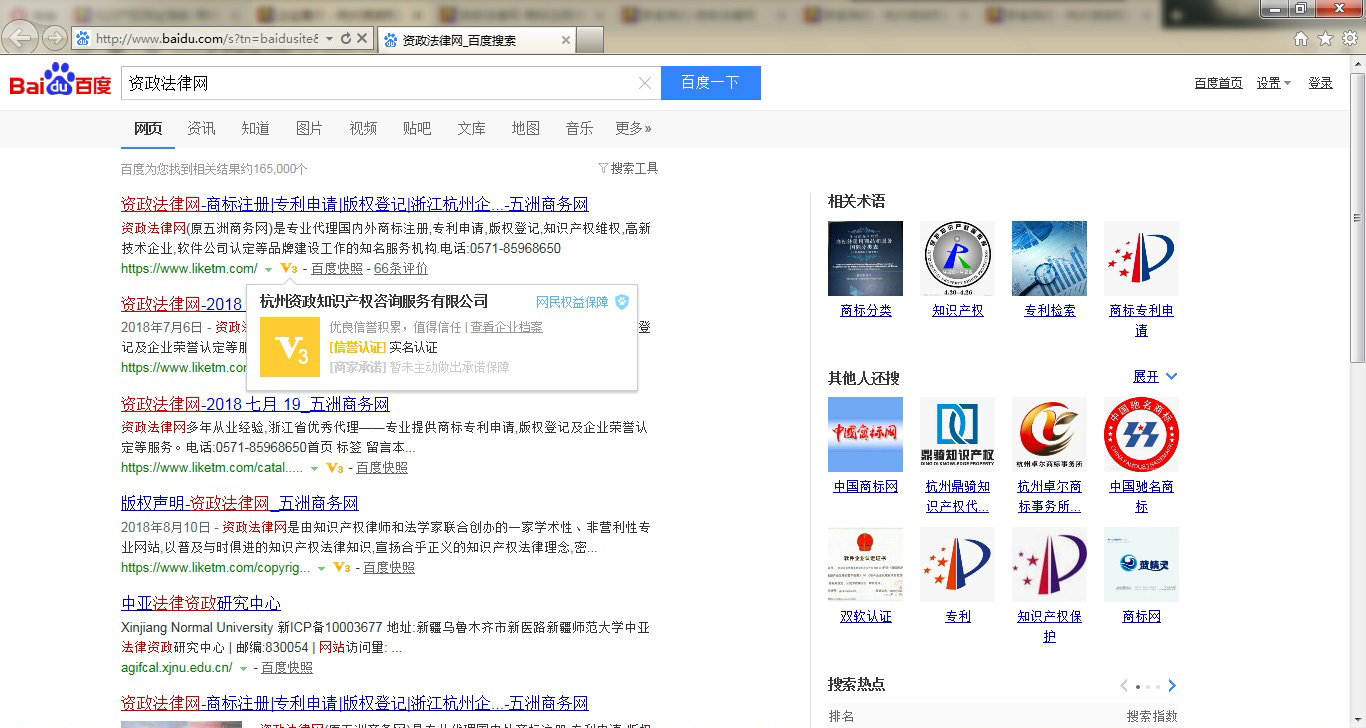Switch to the 地图 search tab
The height and width of the screenshot is (728, 1366).
(525, 128)
